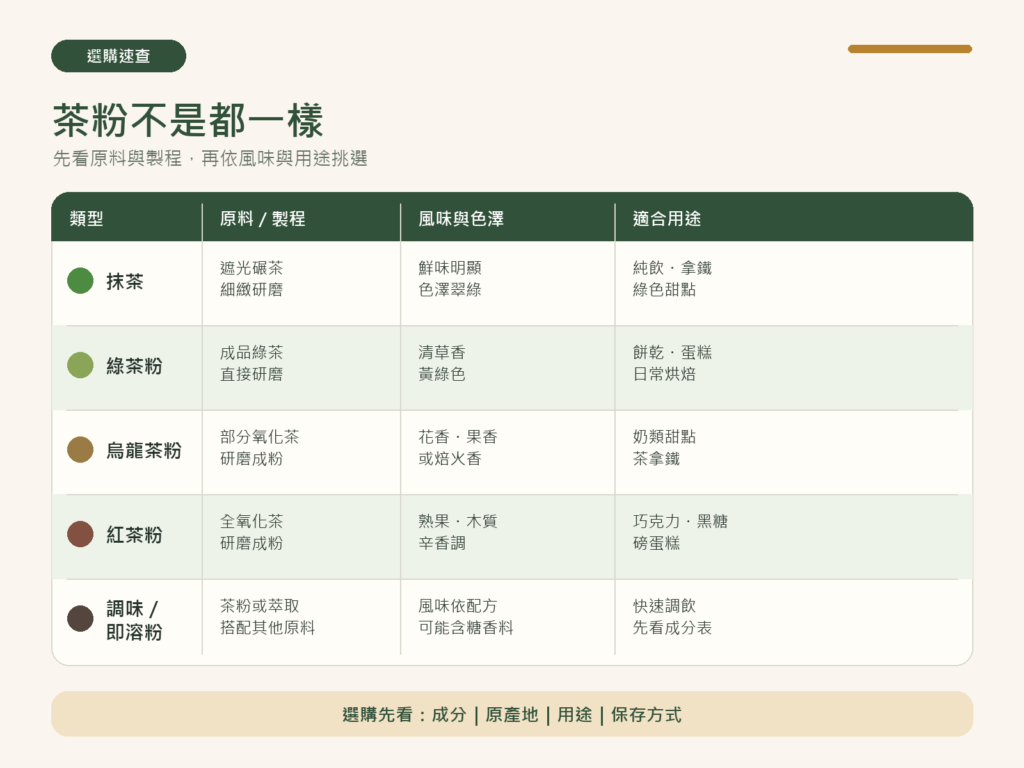Viewport: 1024px width, 768px height.
Task: Click the light green dot beside 綠茶粉
Action: coord(80,365)
